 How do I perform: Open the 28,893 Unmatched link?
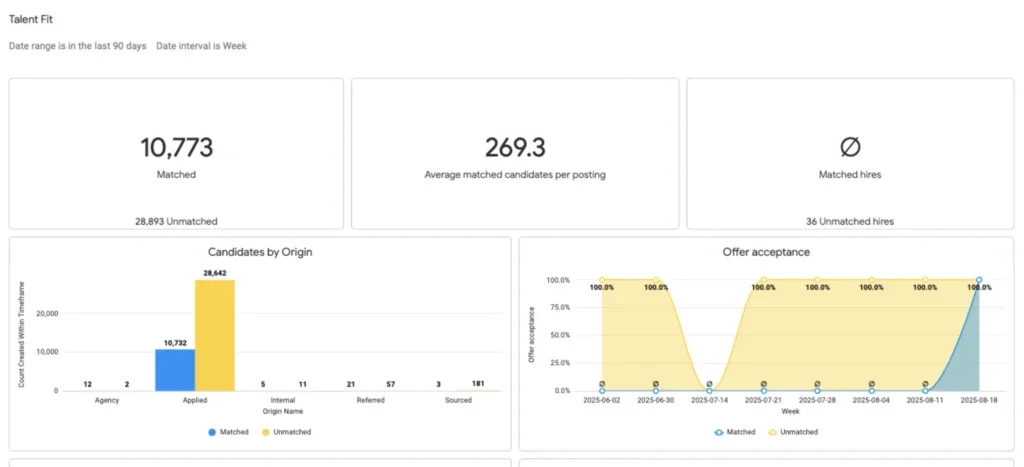176,221
